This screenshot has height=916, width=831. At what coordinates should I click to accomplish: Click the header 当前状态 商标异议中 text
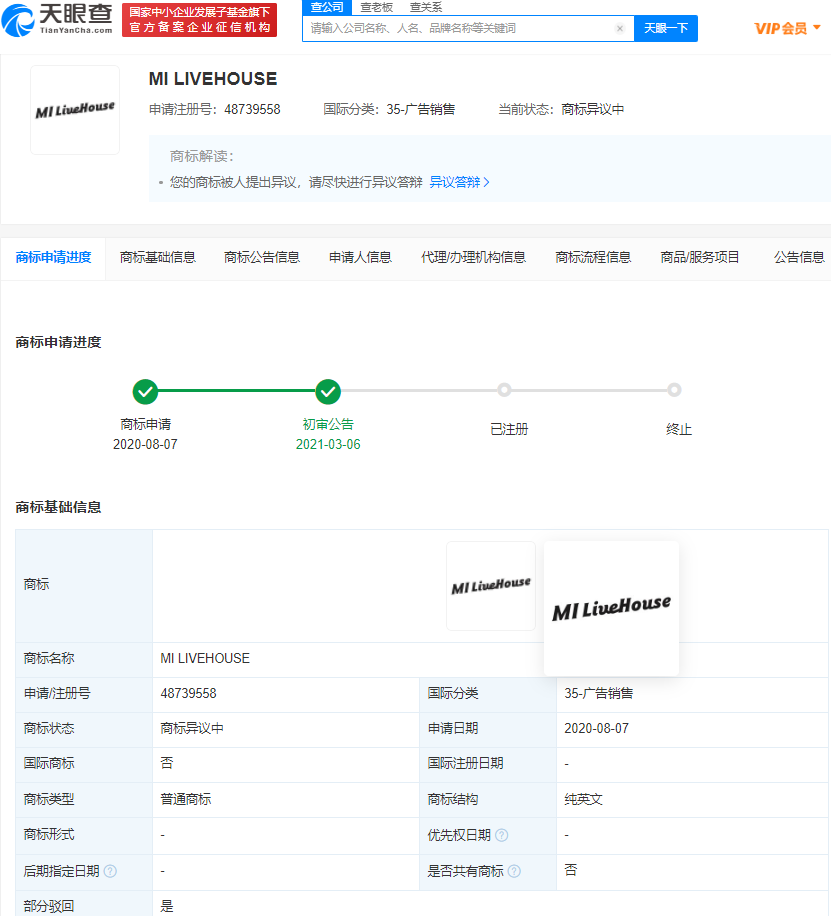pyautogui.click(x=560, y=109)
